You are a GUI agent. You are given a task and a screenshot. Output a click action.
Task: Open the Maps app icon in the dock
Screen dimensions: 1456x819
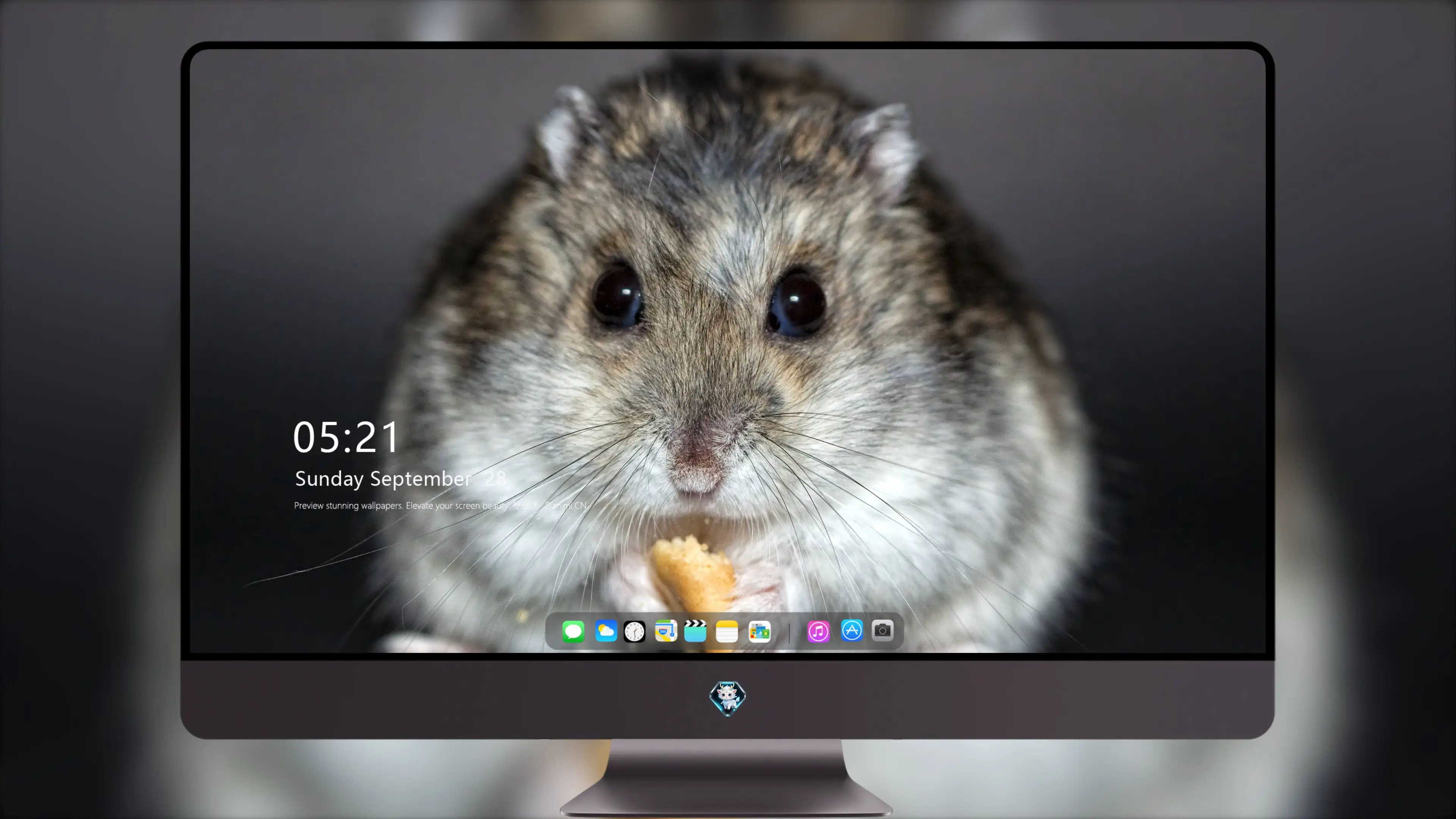coord(666,631)
